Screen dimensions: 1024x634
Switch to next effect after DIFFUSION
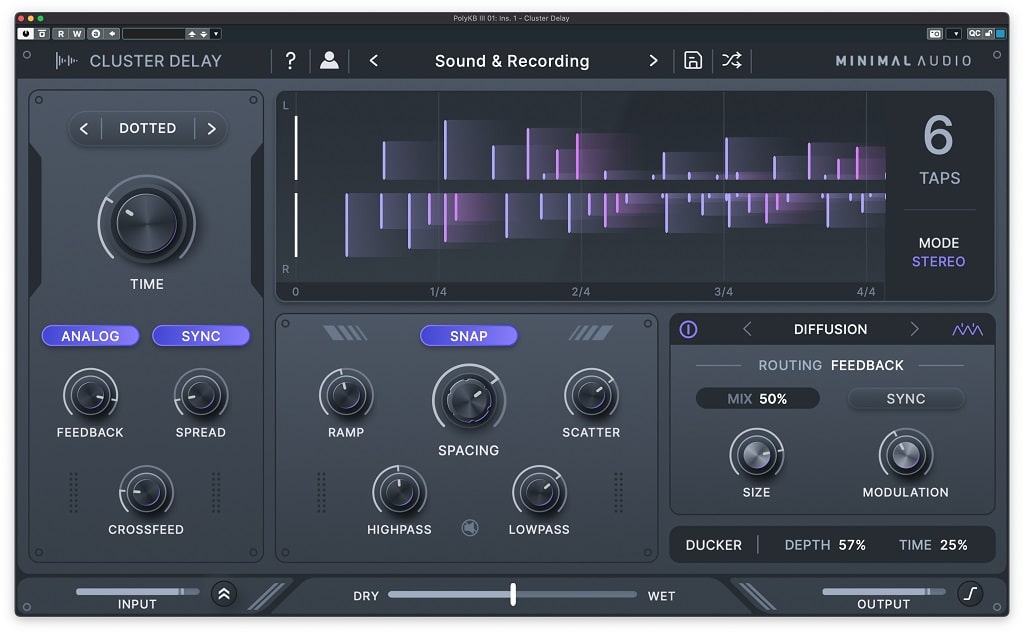pyautogui.click(x=914, y=329)
